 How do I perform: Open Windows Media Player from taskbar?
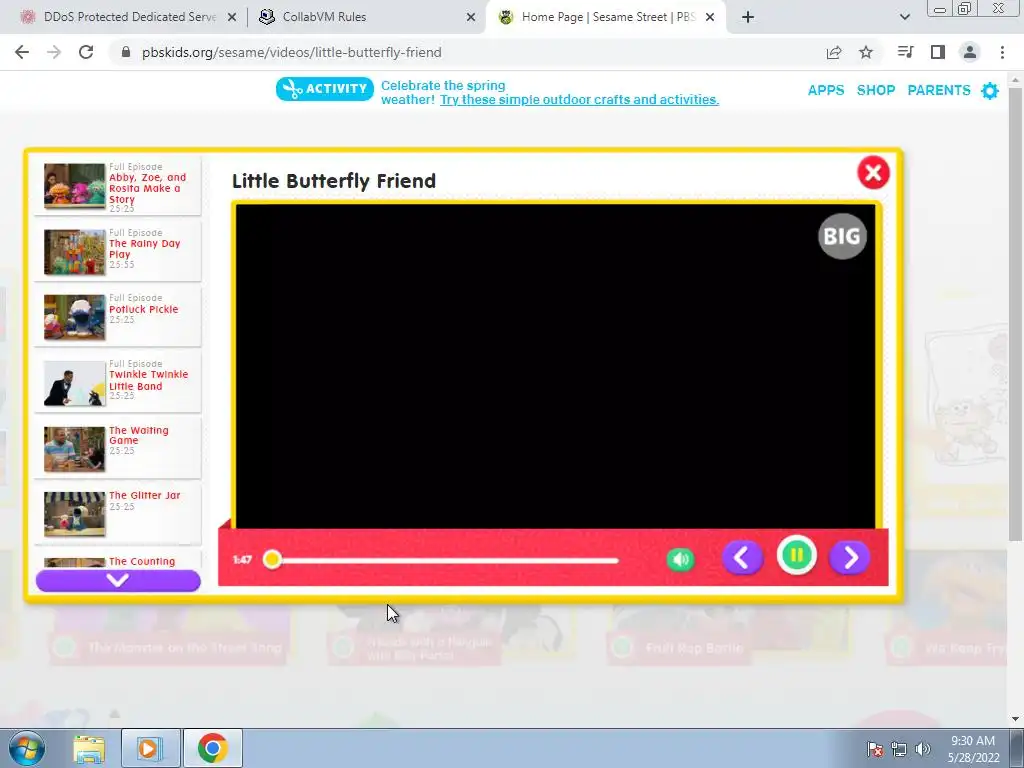150,748
